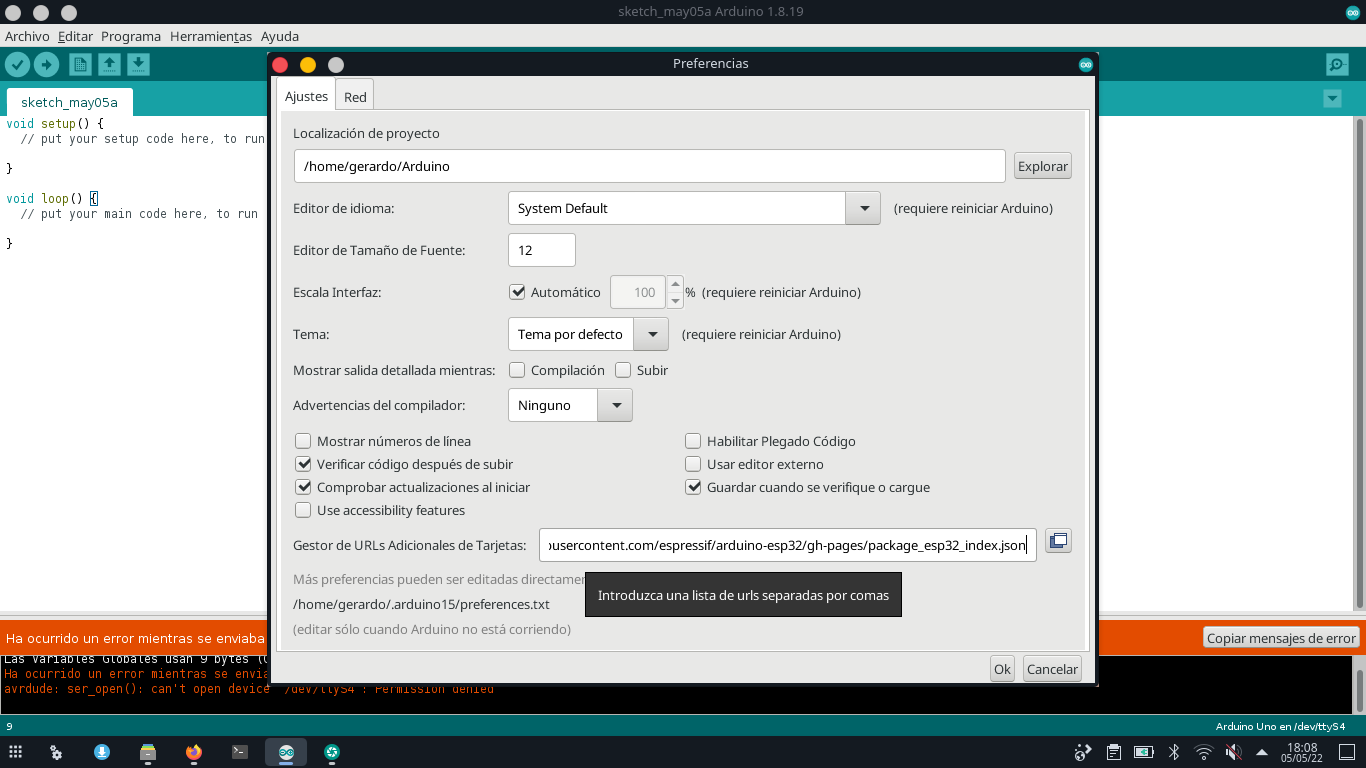
Task: Toggle the Automático interface scale checkbox
Action: pos(517,292)
